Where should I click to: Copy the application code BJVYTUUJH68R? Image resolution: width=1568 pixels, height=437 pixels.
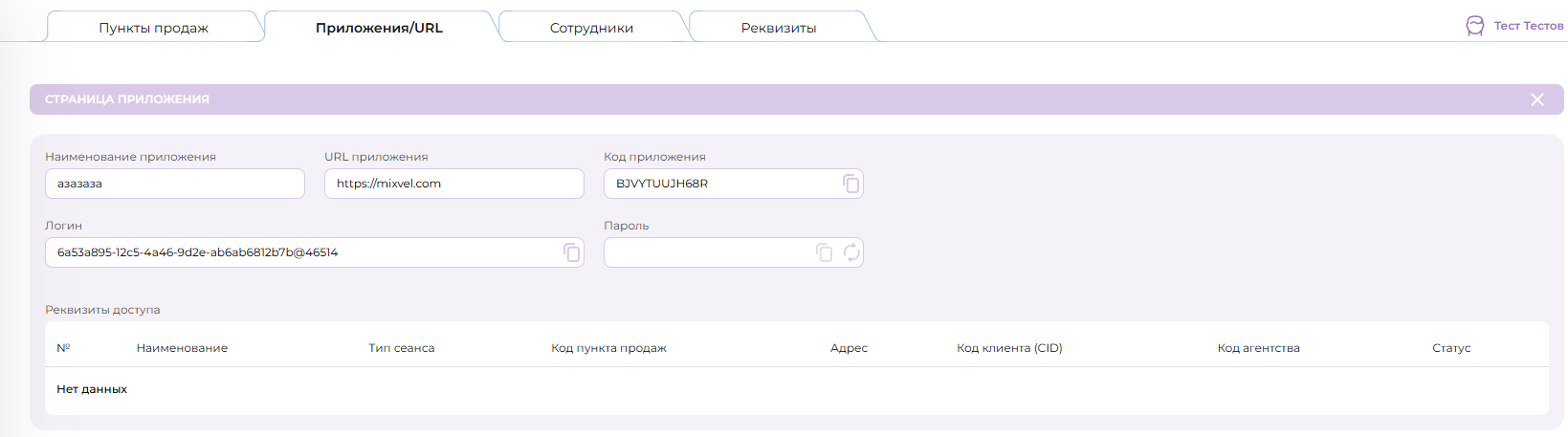850,184
